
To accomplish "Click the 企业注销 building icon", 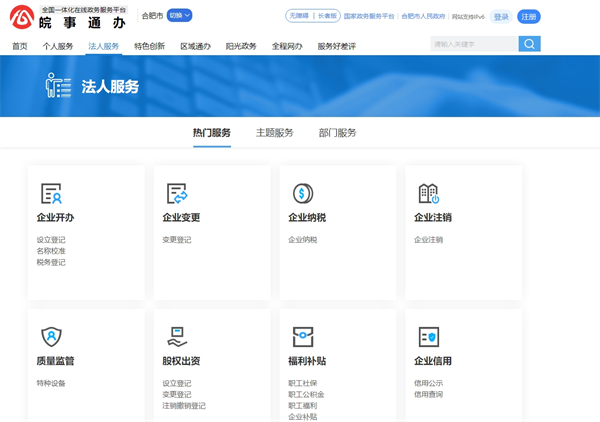I will [x=429, y=194].
